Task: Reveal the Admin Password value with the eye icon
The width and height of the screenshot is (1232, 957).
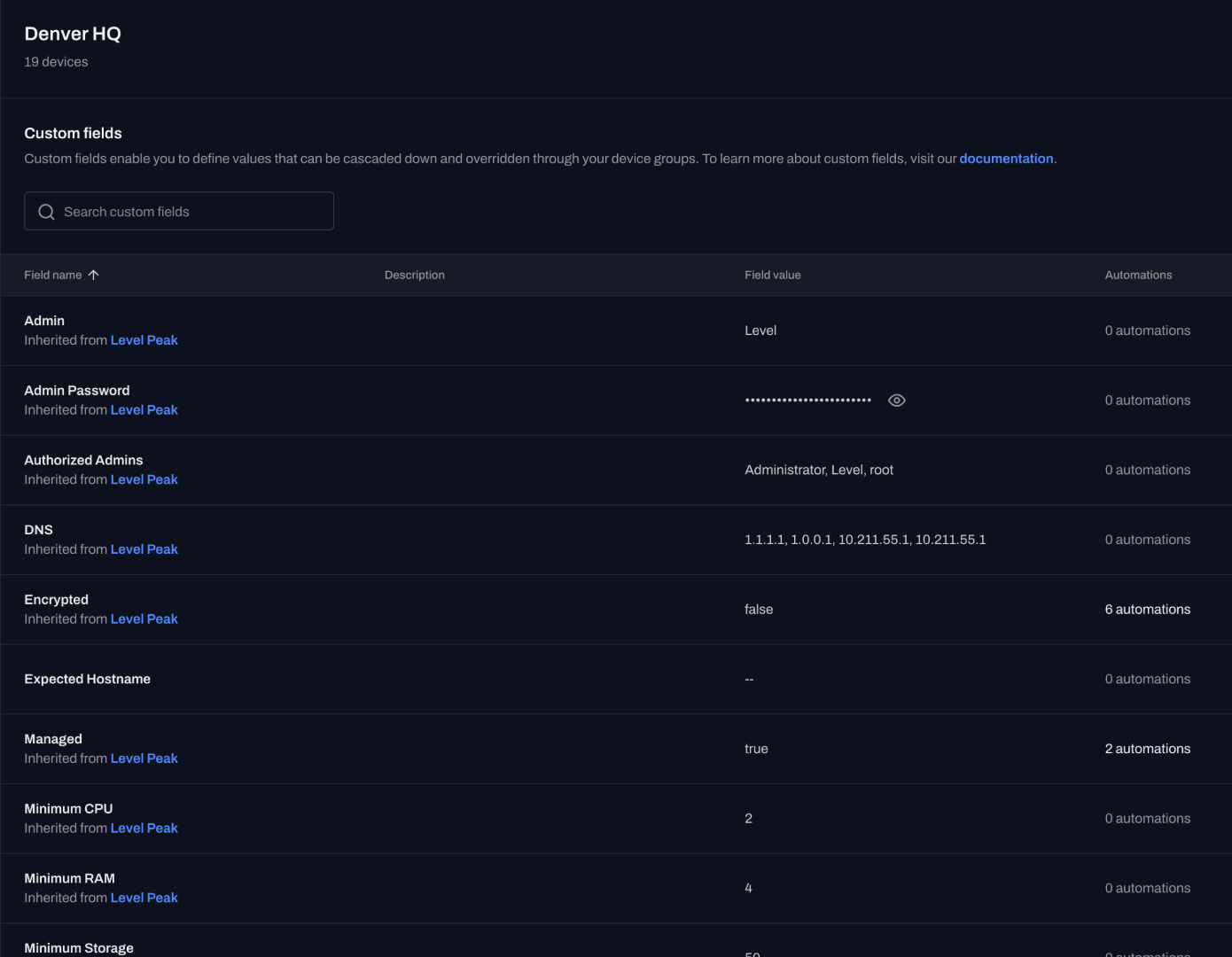Action: [897, 401]
